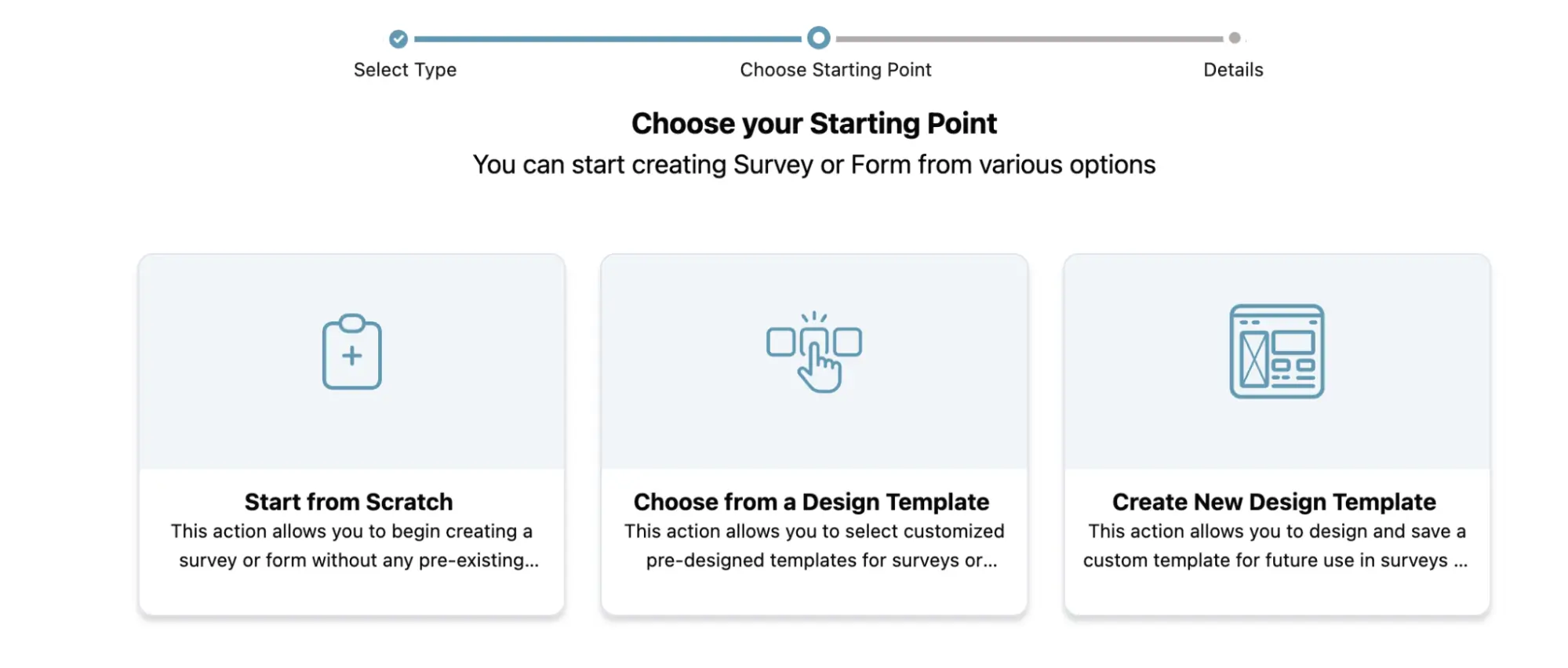Pick Choose from a Design Template title
The height and width of the screenshot is (668, 1568).
coord(811,502)
